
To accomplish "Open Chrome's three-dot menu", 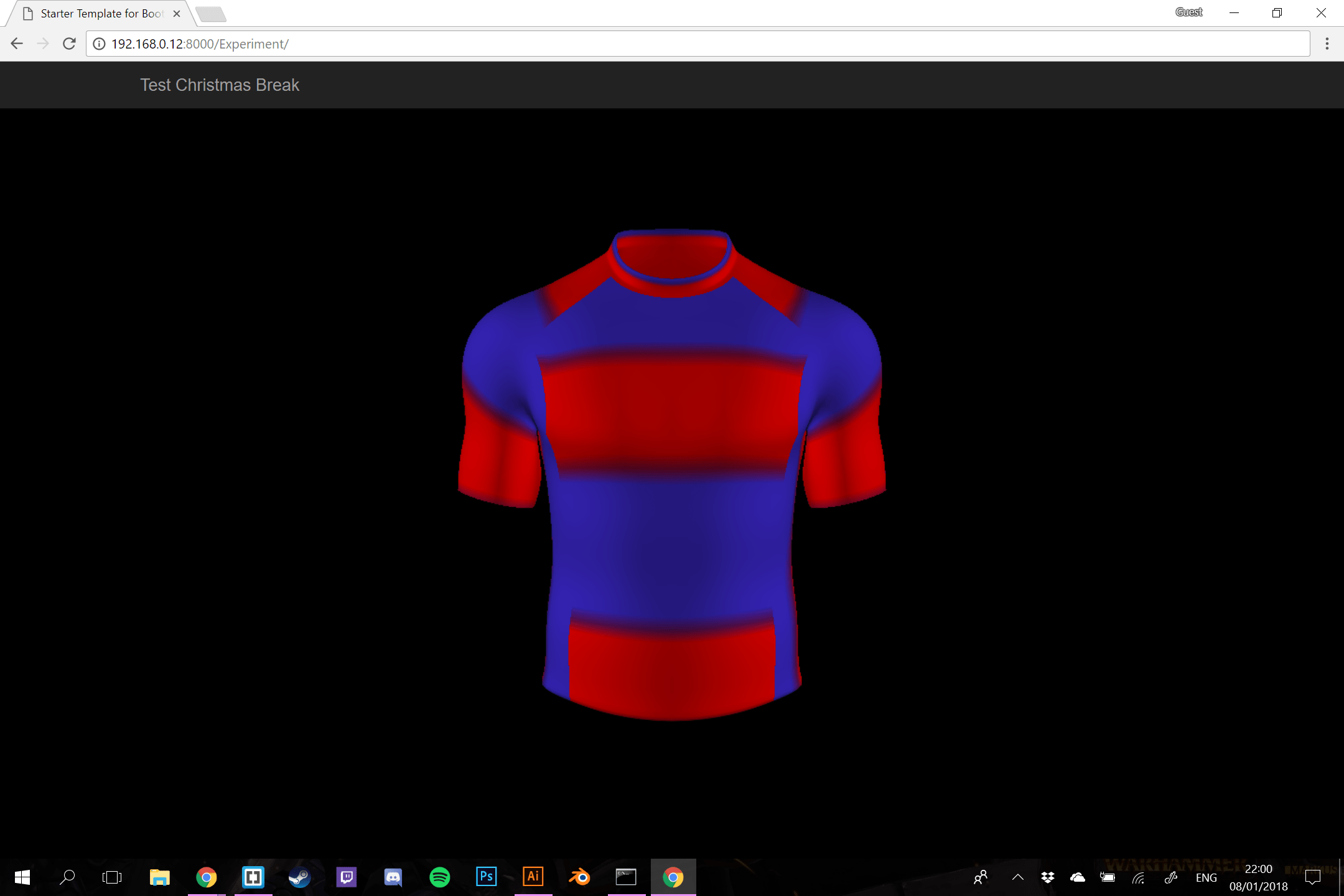I will [1327, 44].
